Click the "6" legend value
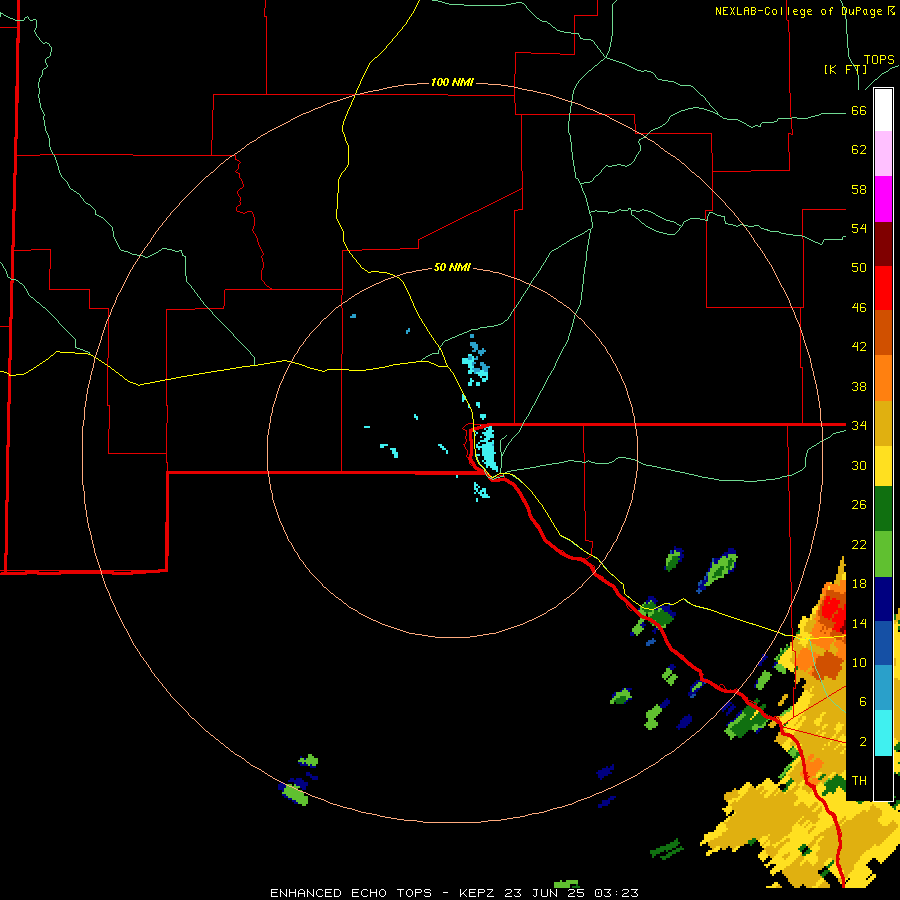 [x=862, y=702]
